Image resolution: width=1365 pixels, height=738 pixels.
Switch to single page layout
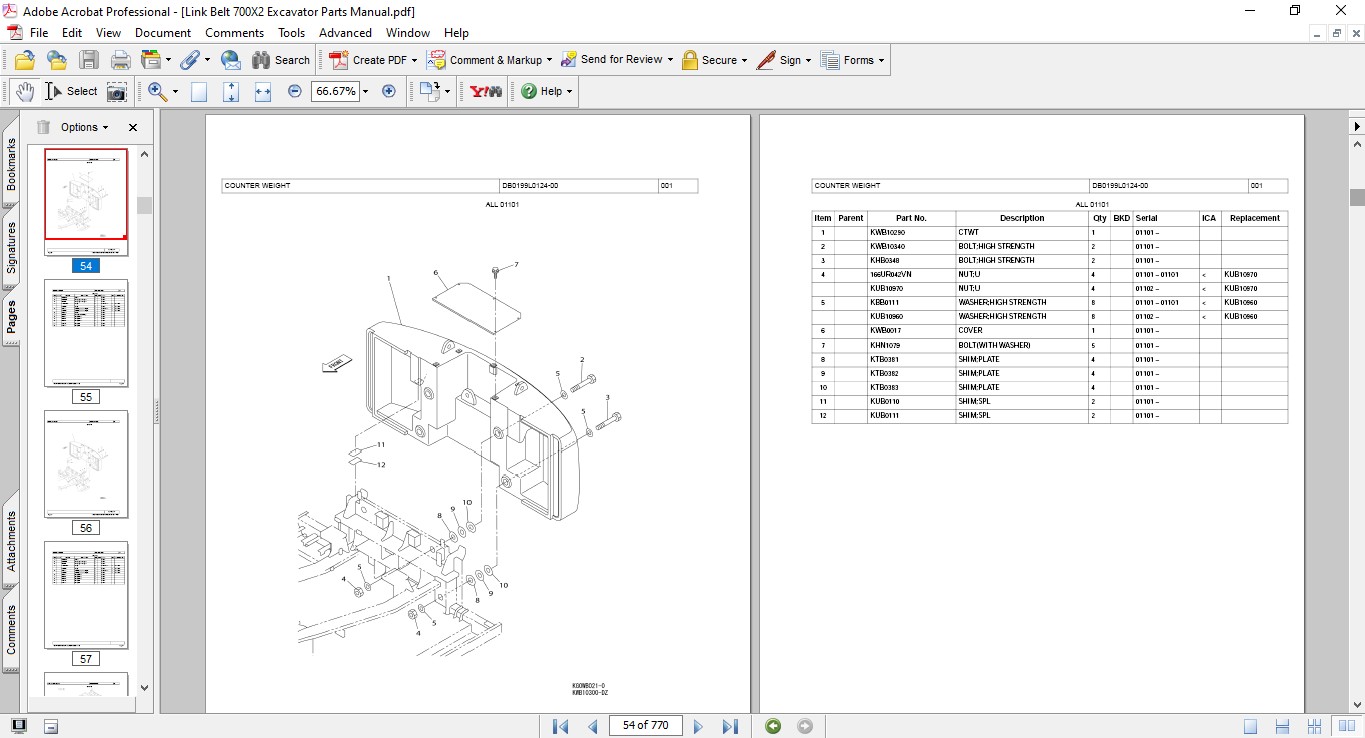coord(1251,726)
